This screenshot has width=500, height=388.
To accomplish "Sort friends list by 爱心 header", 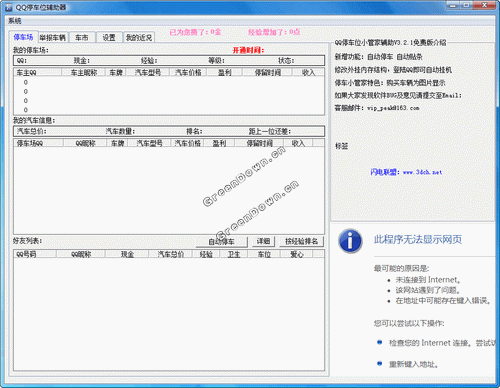I will (x=297, y=254).
